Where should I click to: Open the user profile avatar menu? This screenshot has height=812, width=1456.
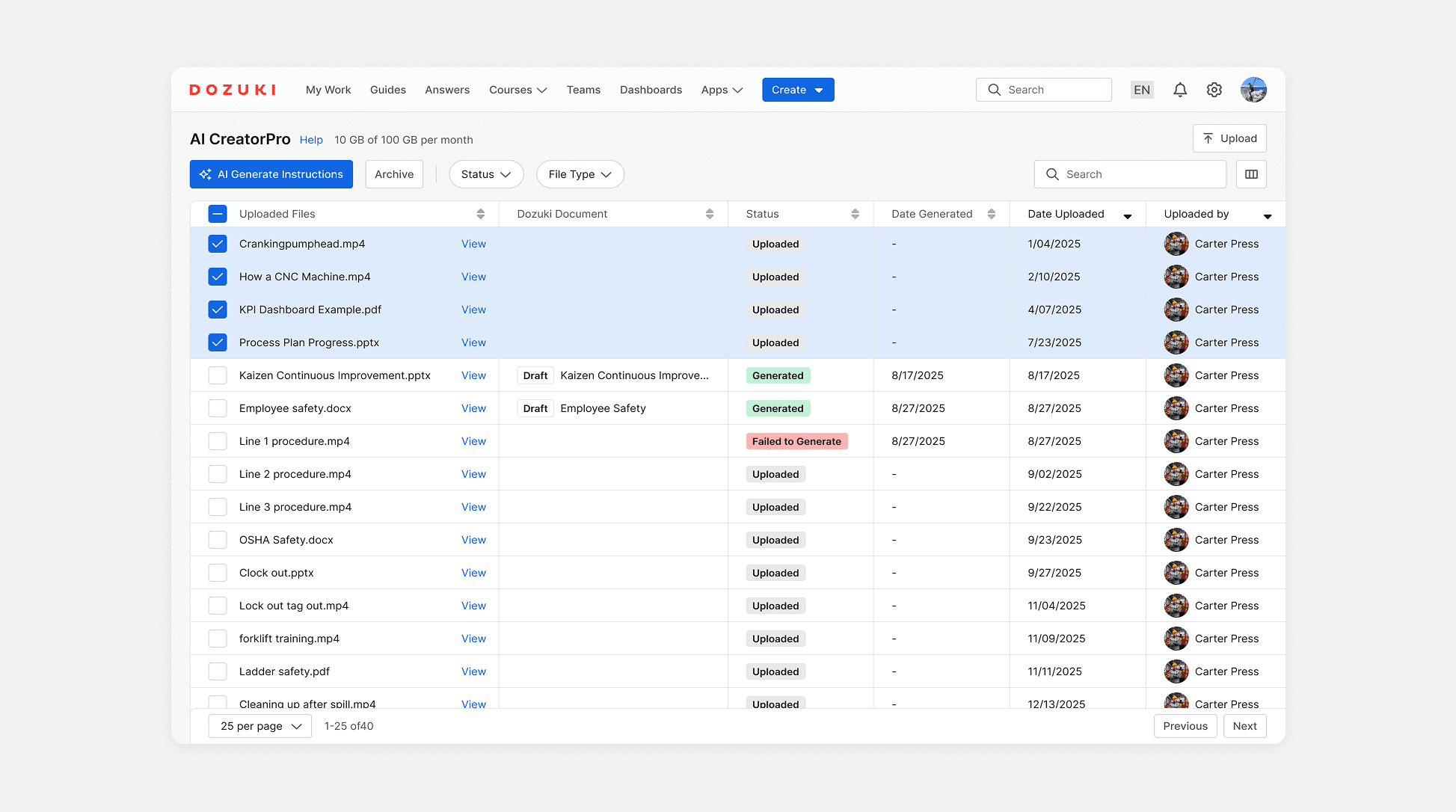pyautogui.click(x=1253, y=90)
